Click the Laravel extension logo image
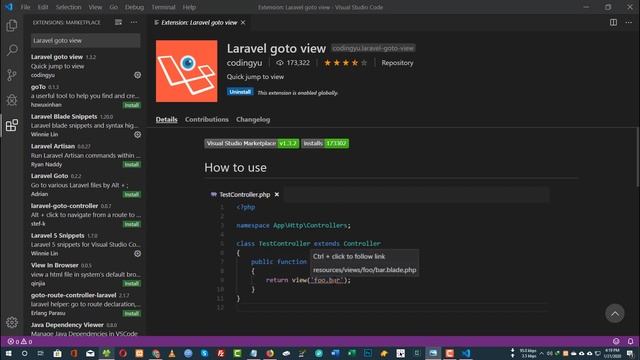 pos(187,71)
